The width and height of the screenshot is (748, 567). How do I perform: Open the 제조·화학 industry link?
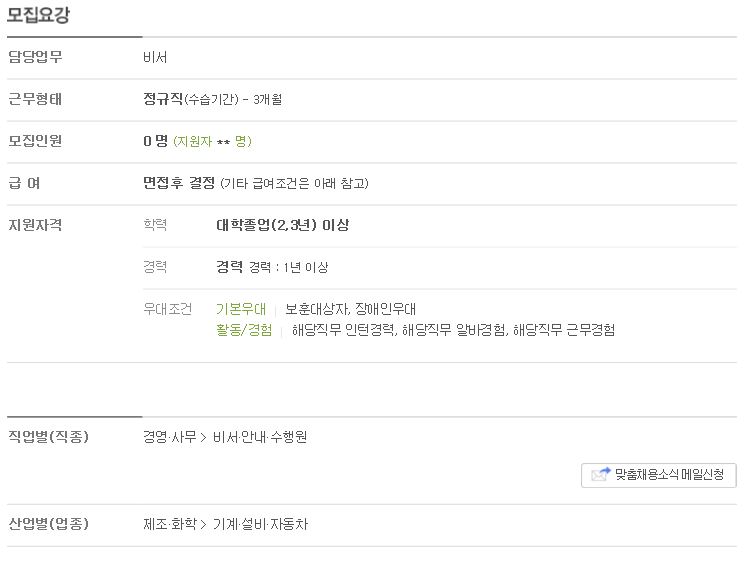(x=170, y=524)
